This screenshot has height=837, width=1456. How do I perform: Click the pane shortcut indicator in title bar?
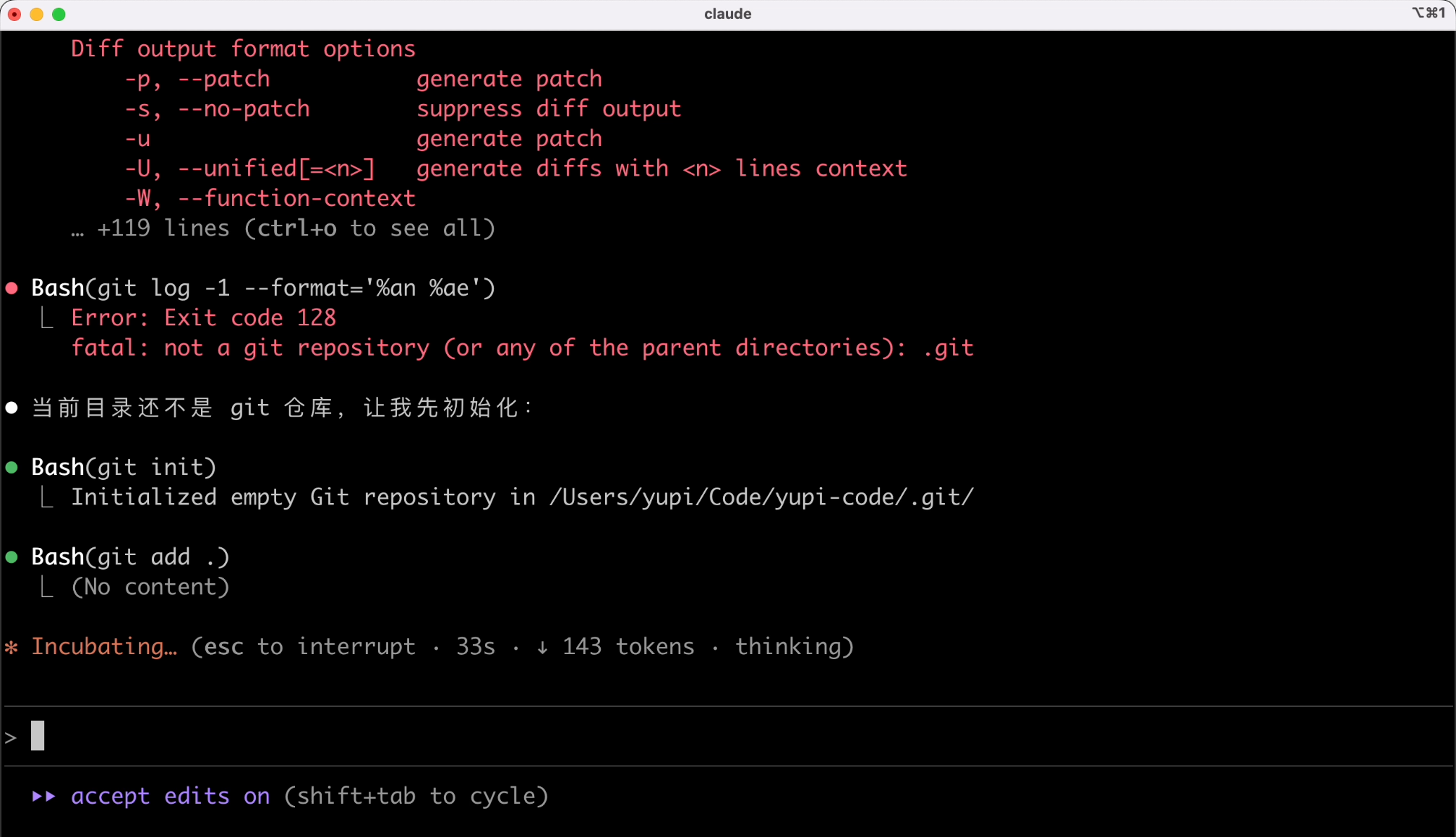(x=1428, y=13)
